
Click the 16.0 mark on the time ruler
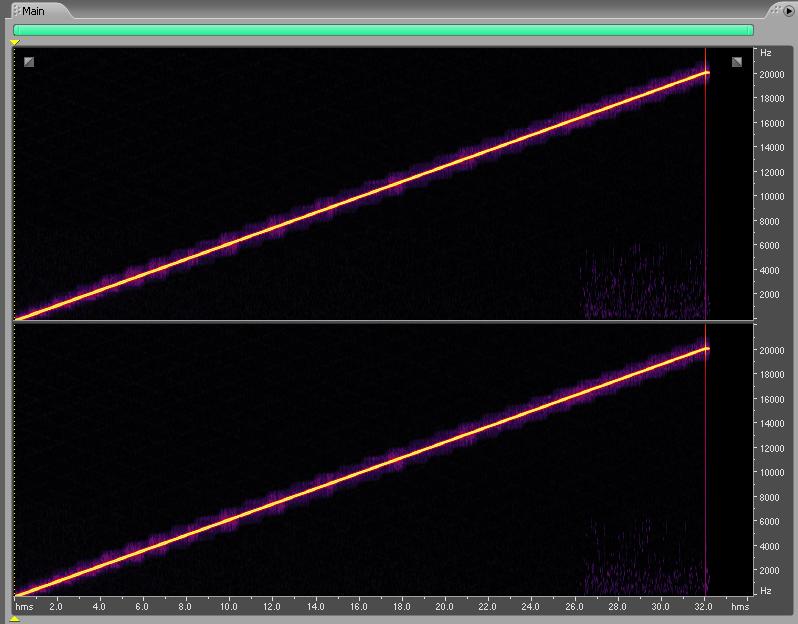(359, 607)
